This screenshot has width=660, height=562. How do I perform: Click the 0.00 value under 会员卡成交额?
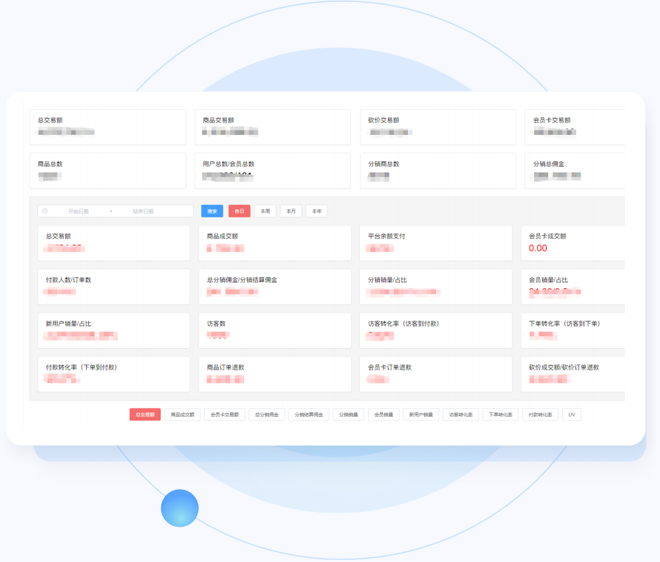538,248
